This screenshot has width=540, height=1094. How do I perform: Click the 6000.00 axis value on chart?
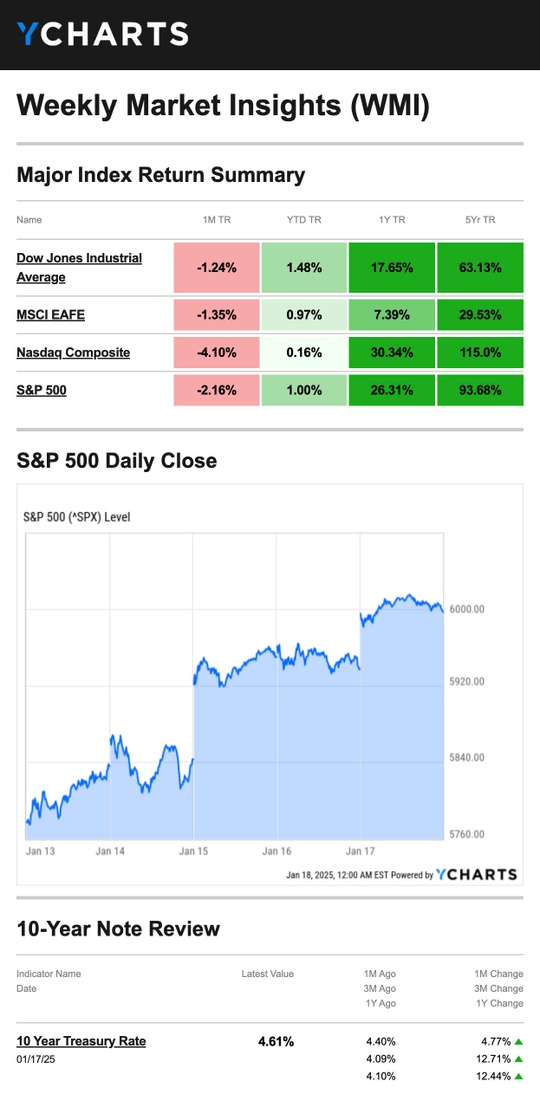tap(465, 609)
